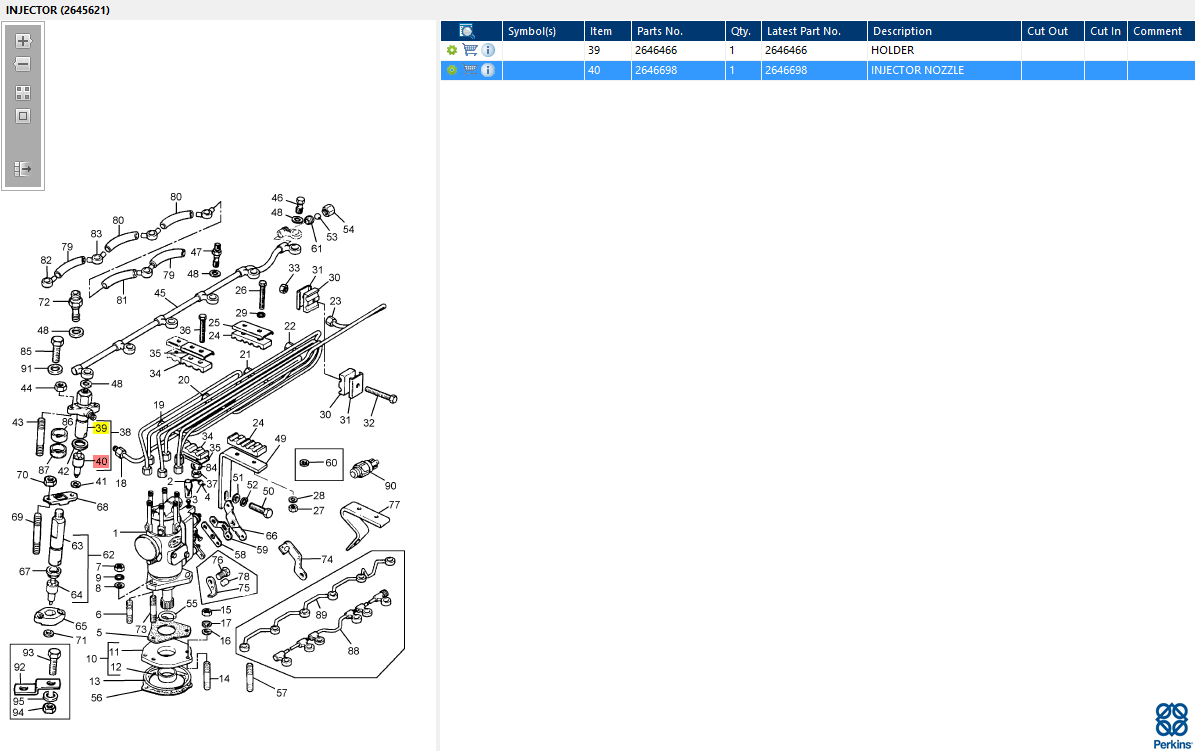The width and height of the screenshot is (1195, 751).
Task: Zoom out of the parts diagram
Action: [23, 64]
